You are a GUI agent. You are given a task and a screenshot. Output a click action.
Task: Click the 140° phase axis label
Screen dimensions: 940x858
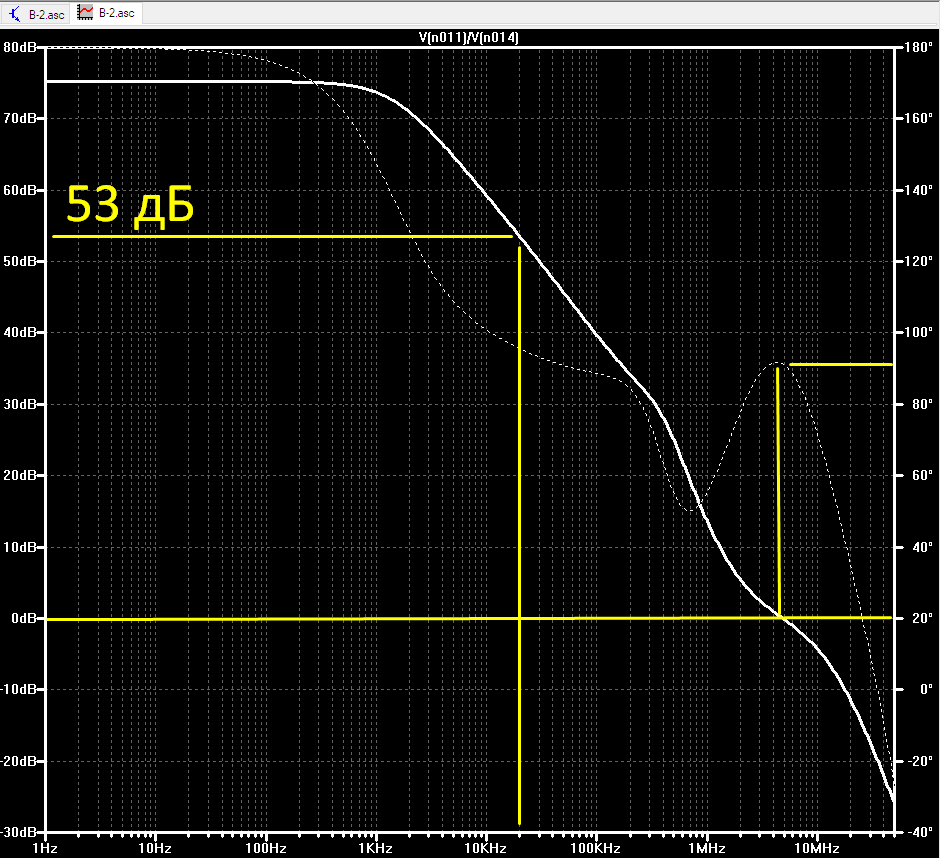[x=918, y=190]
